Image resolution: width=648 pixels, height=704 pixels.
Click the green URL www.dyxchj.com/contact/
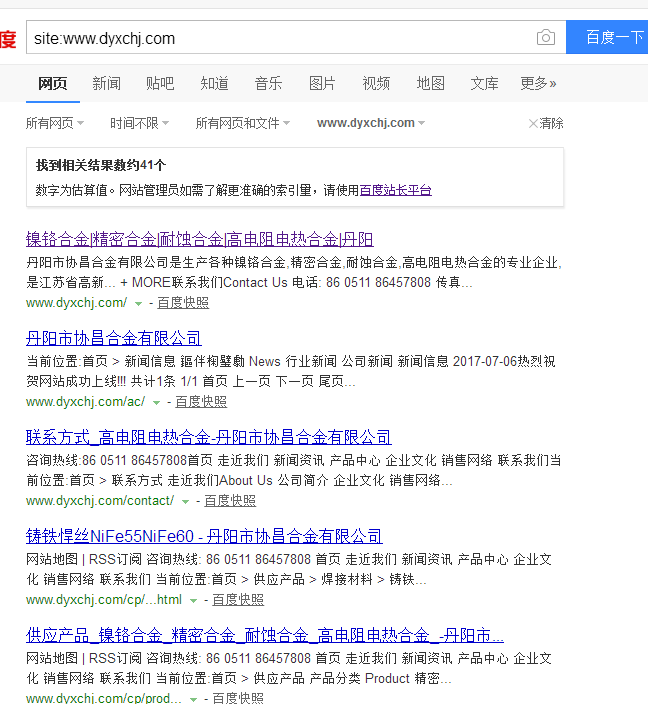[x=100, y=501]
